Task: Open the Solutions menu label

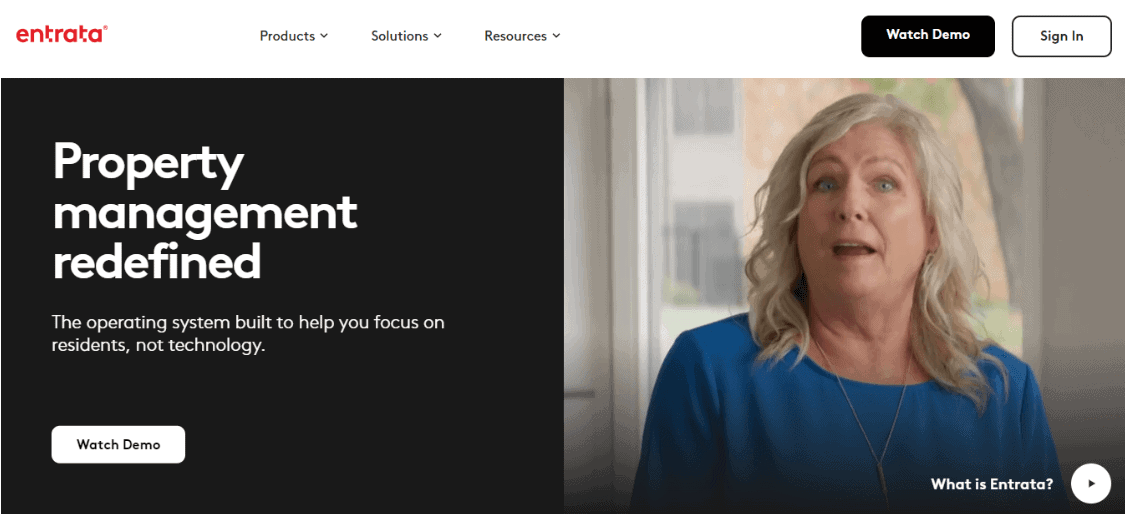Action: (399, 36)
